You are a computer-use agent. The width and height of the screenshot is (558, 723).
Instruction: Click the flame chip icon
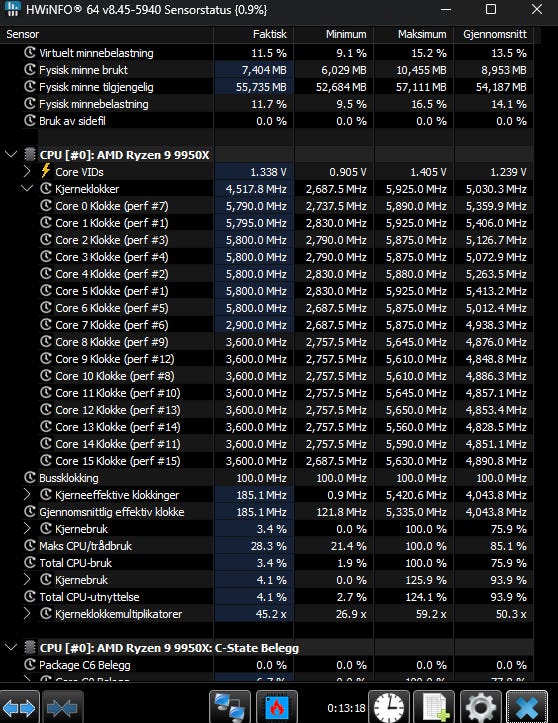[x=277, y=707]
